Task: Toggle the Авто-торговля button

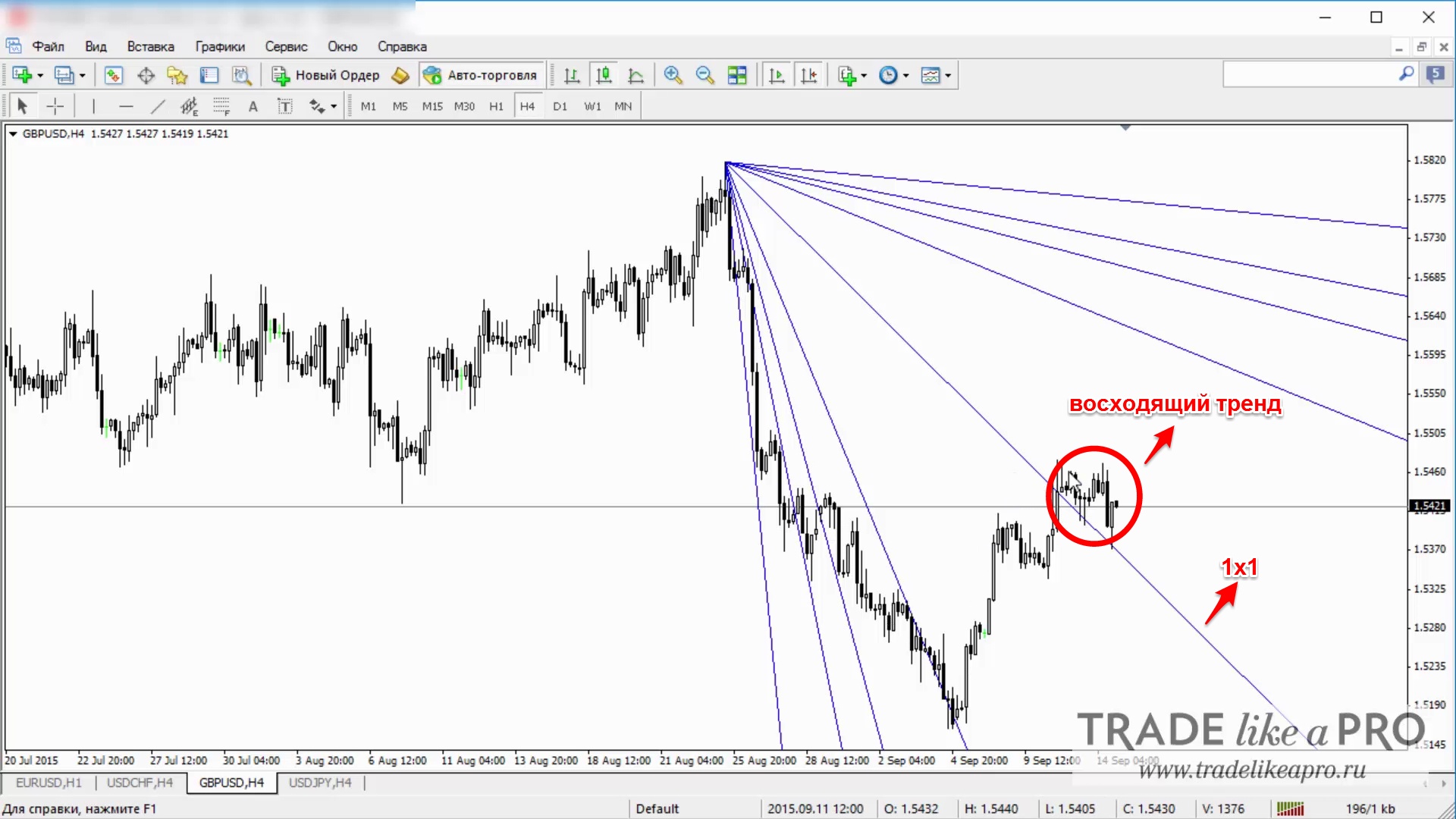Action: click(481, 75)
